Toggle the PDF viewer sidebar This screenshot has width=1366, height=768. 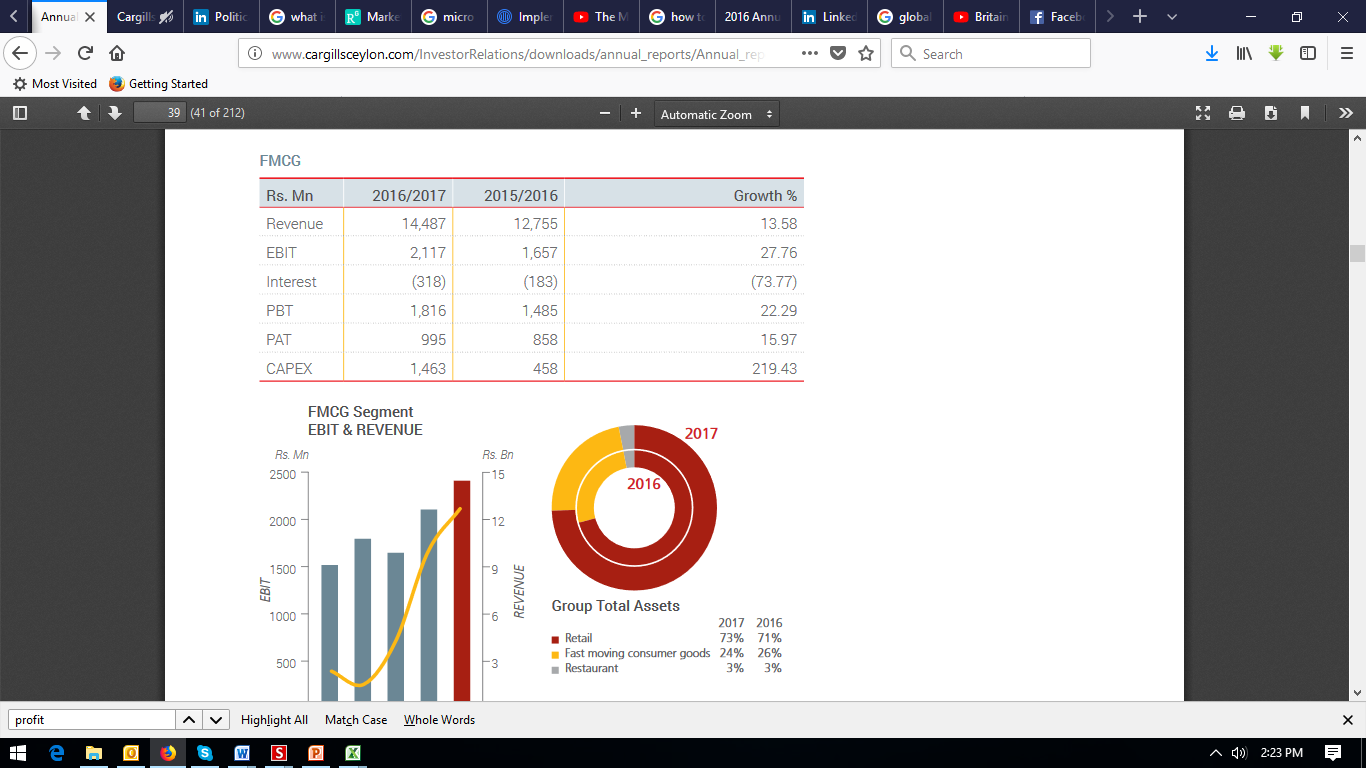[20, 113]
